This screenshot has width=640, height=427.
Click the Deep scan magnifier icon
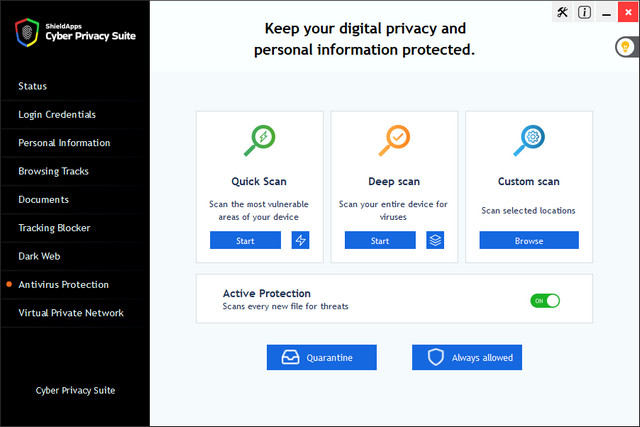[x=394, y=141]
